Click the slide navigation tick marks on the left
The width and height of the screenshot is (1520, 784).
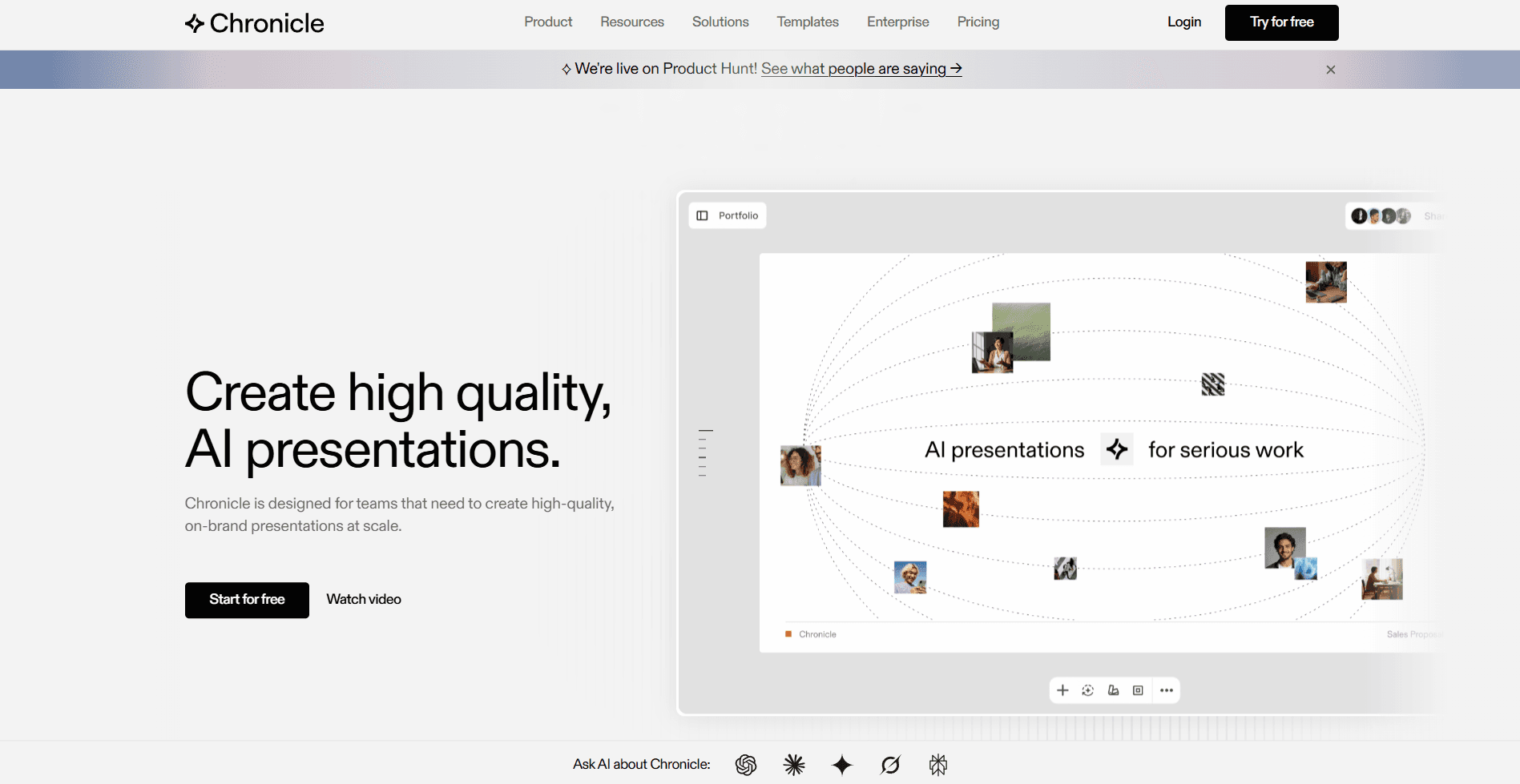(704, 453)
